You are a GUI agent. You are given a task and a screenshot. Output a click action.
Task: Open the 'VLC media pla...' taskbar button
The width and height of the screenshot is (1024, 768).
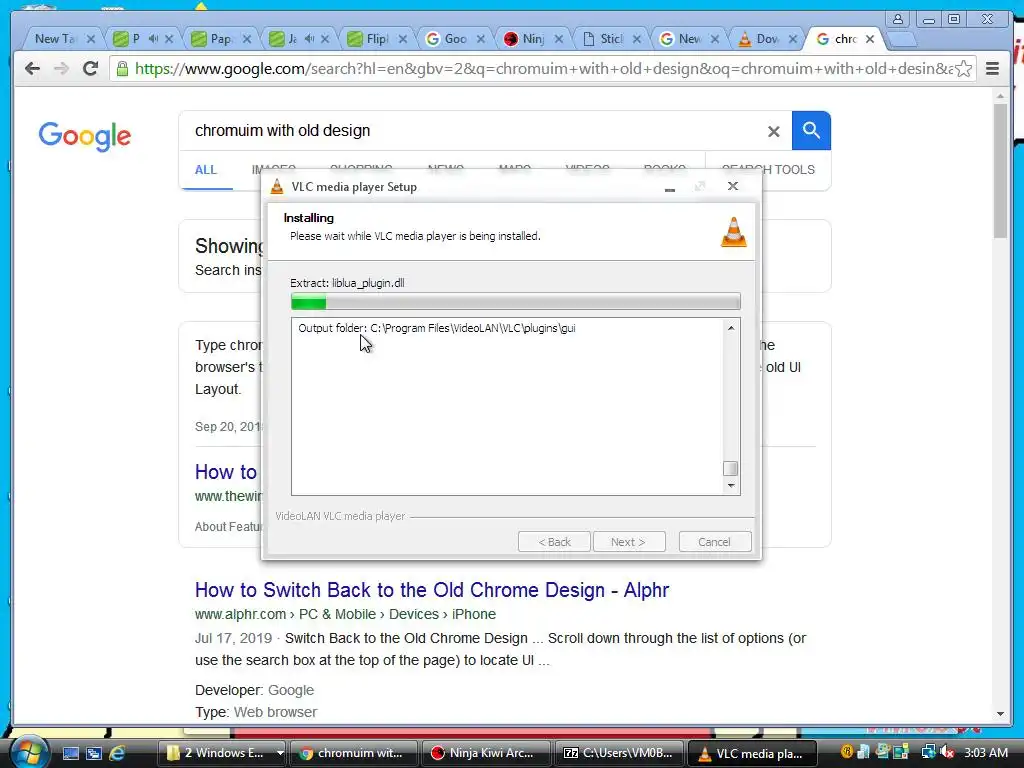point(752,753)
